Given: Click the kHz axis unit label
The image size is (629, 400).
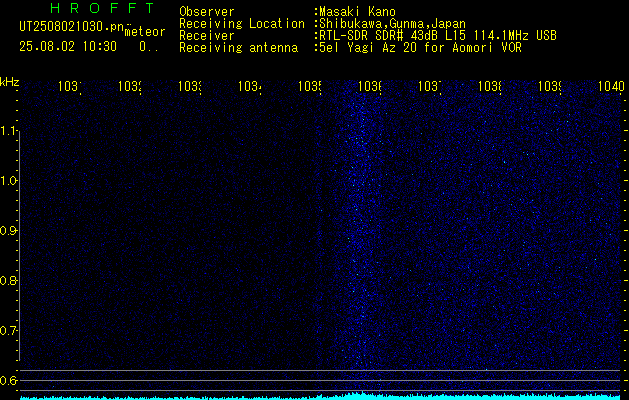Looking at the screenshot, I should click(10, 83).
